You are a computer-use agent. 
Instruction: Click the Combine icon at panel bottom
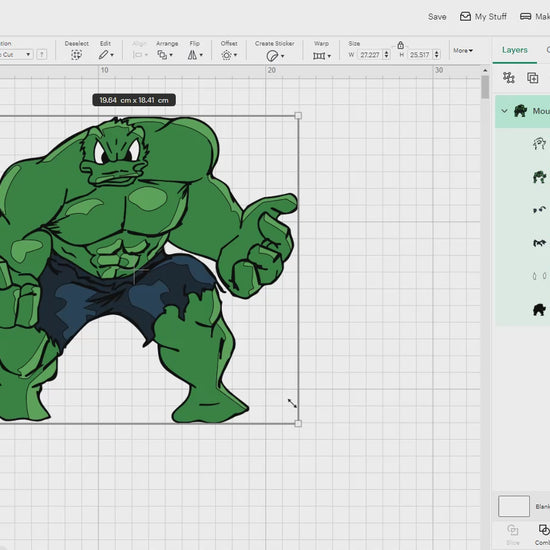coord(544,530)
